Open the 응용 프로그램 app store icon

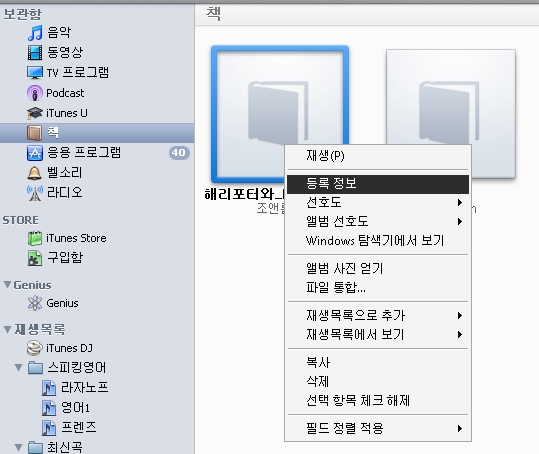click(35, 153)
